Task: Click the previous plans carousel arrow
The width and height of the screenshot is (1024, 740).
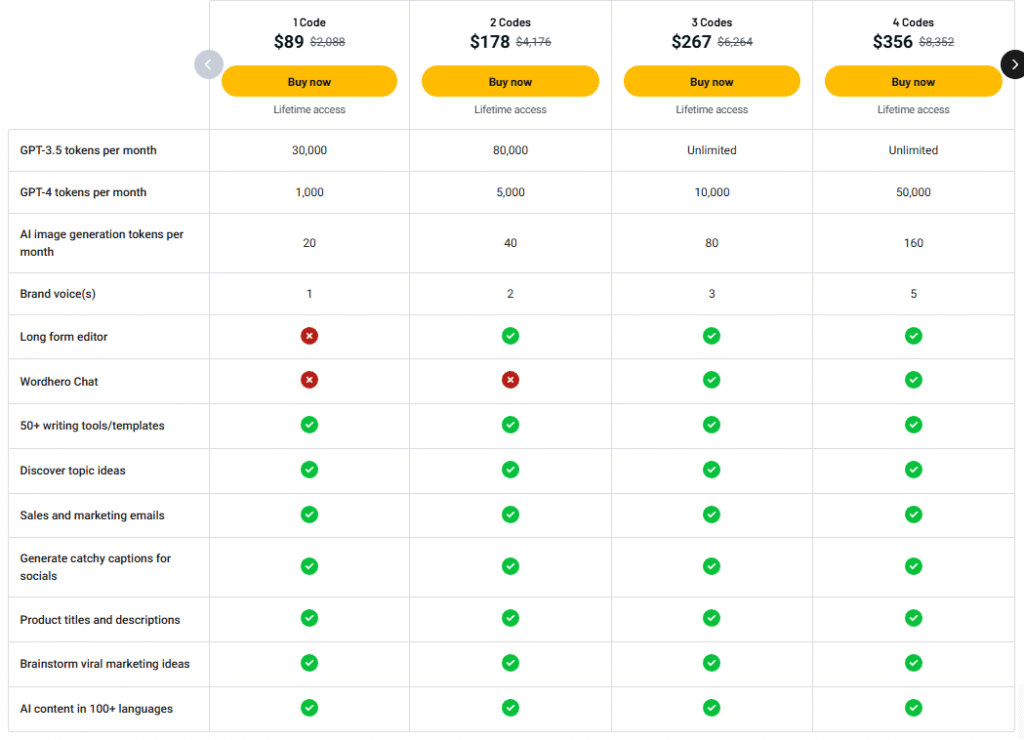Action: 208,65
